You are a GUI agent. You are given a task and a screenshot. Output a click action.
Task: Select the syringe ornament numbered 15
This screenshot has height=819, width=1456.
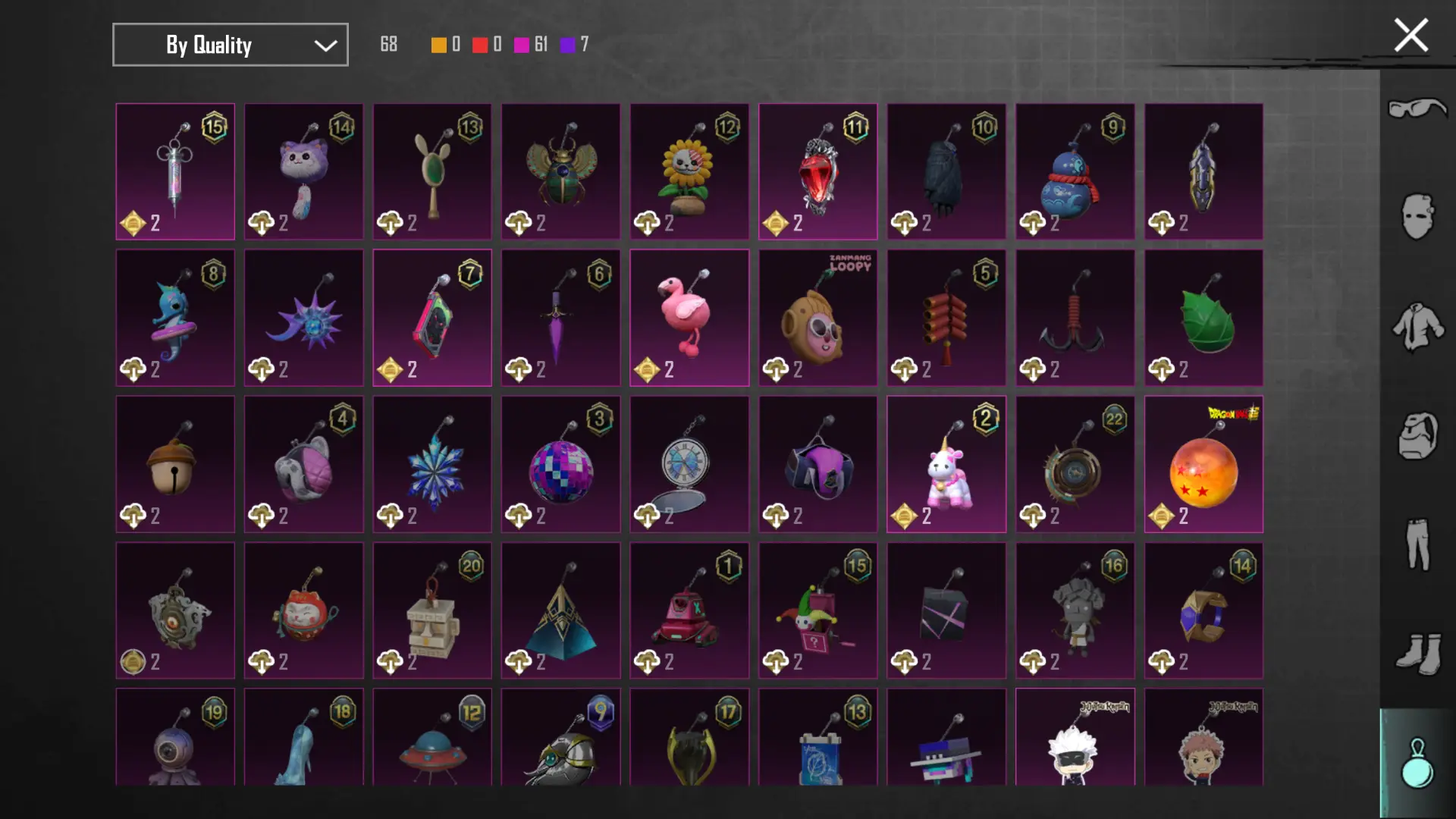point(175,171)
